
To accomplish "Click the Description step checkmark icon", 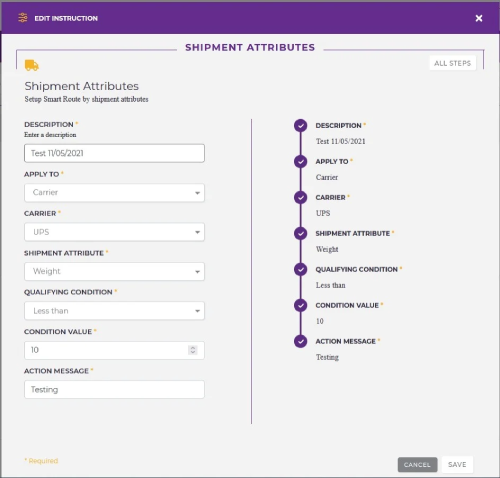I will (x=301, y=126).
